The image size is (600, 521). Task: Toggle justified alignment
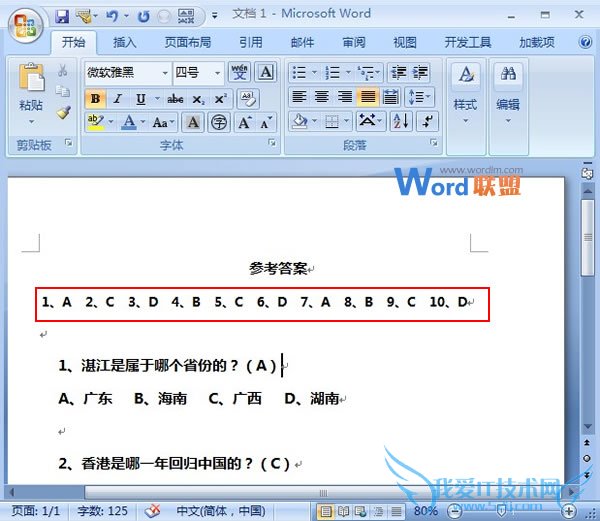pos(368,96)
